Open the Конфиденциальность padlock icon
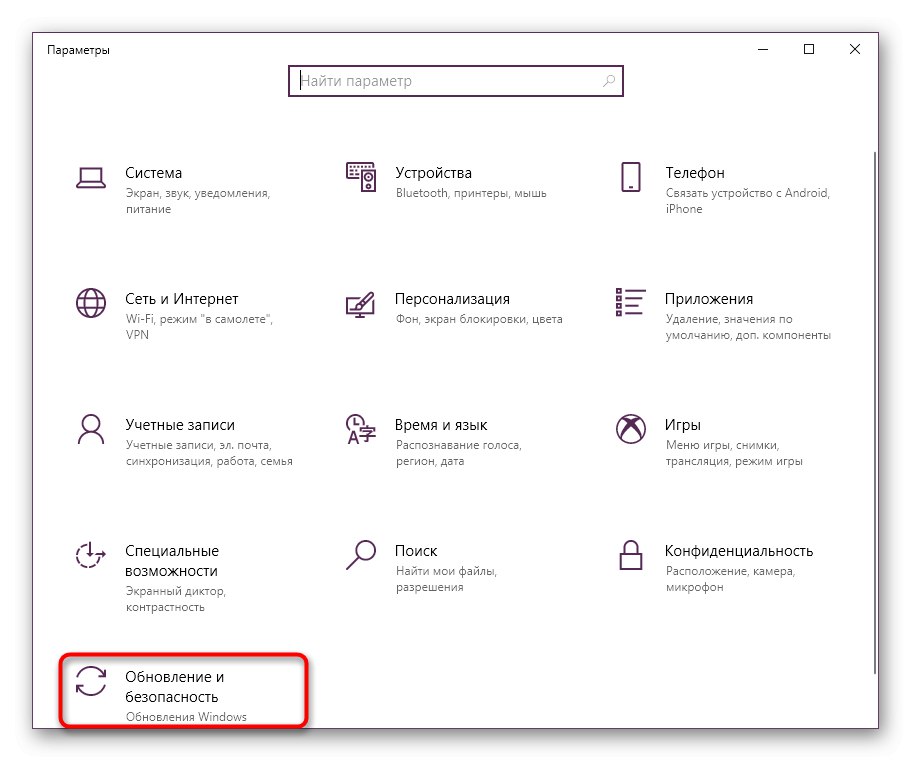The width and height of the screenshot is (911, 761). [630, 555]
